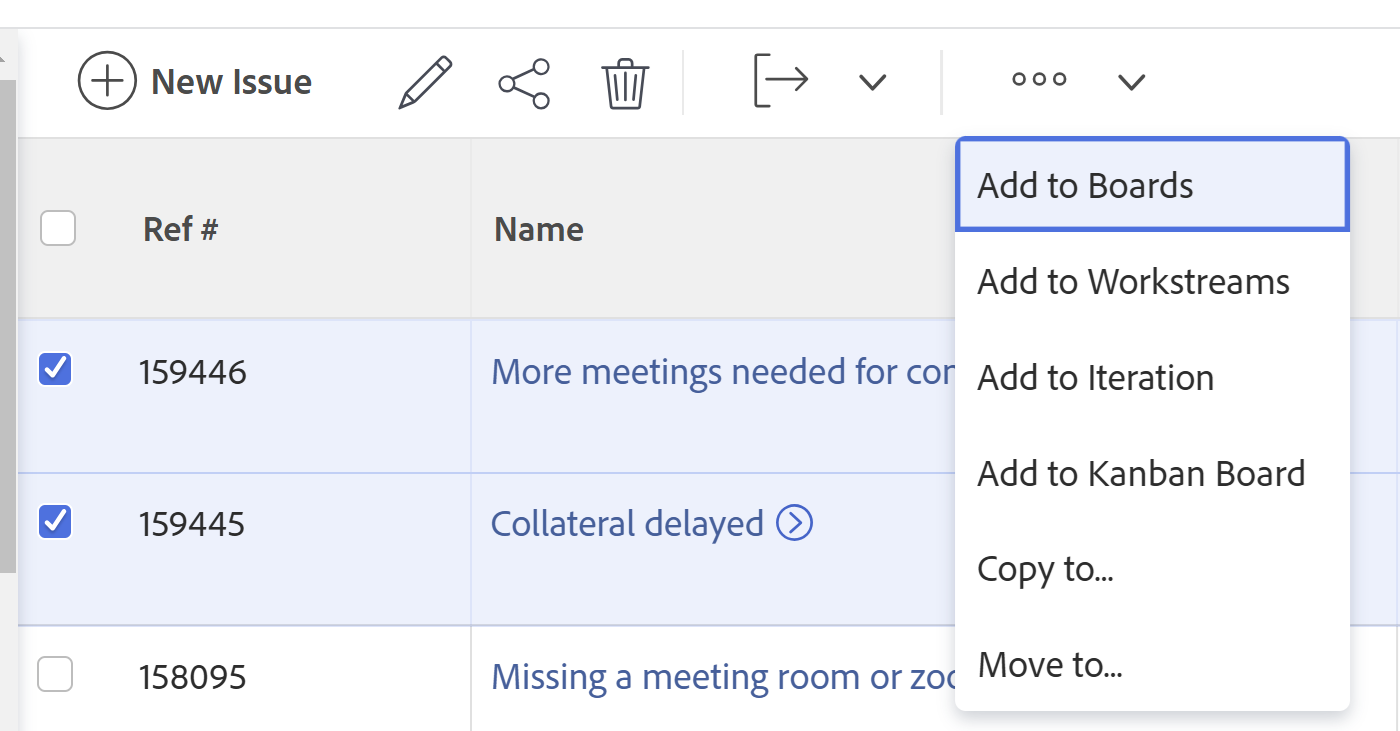Click the circled arrow beside Collateral delayed

795,522
